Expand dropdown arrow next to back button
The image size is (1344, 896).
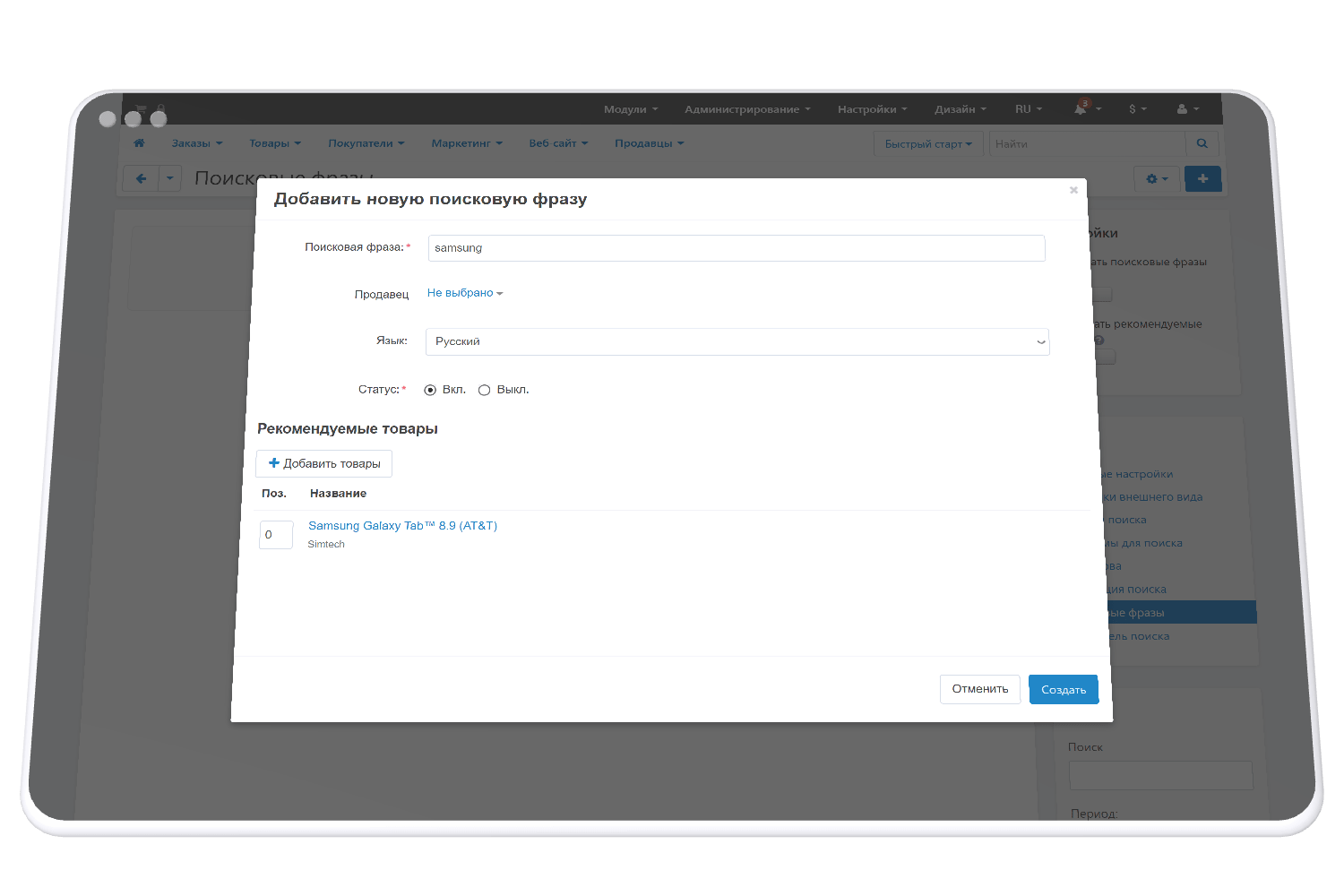[x=169, y=178]
